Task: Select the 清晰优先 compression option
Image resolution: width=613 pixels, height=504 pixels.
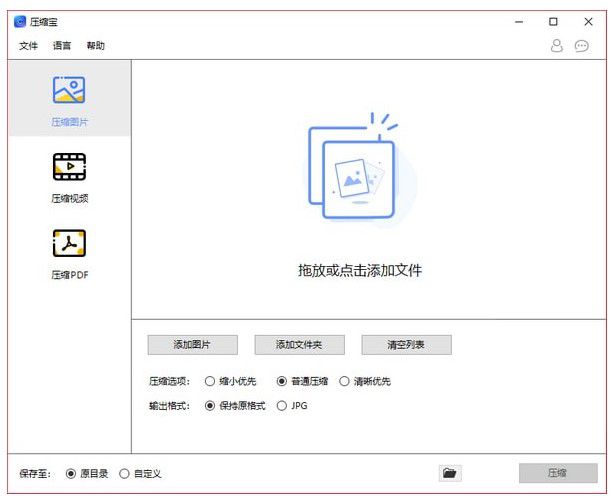Action: coord(365,381)
